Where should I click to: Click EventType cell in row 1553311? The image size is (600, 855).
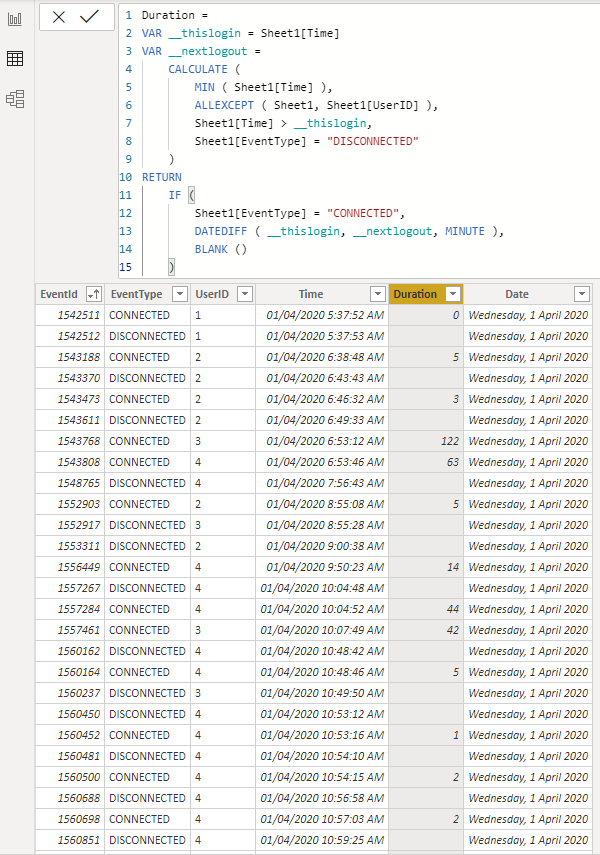click(147, 546)
